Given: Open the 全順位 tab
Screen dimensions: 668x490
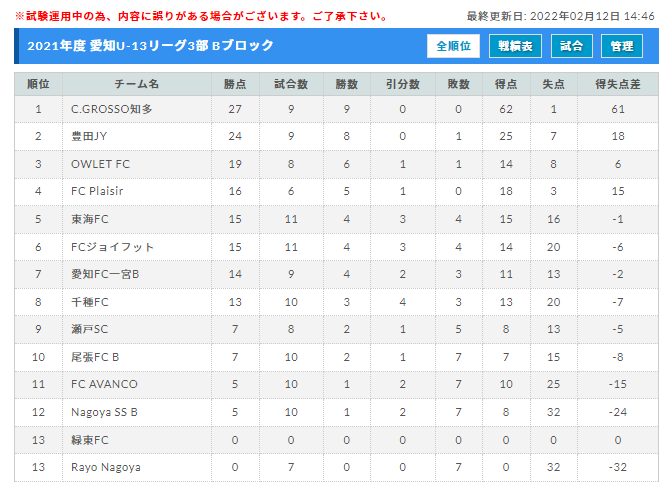Looking at the screenshot, I should 453,46.
